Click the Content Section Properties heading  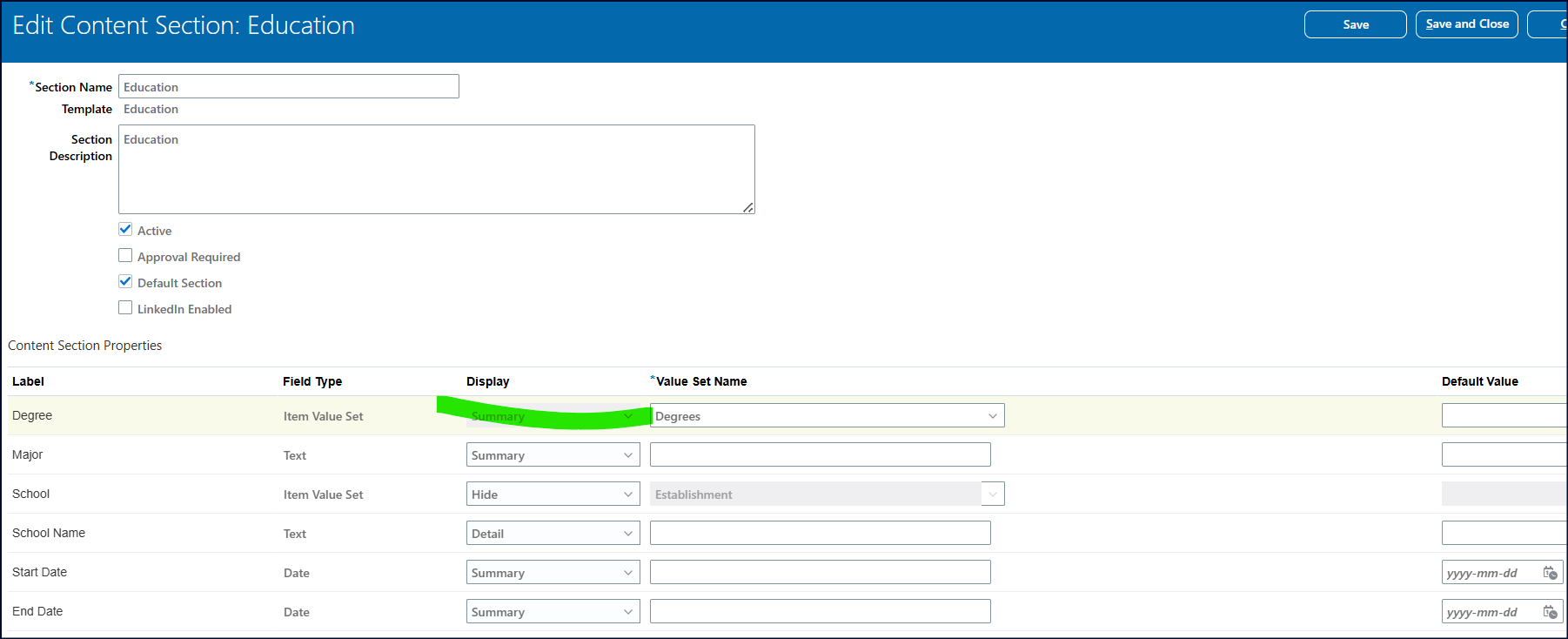coord(85,346)
